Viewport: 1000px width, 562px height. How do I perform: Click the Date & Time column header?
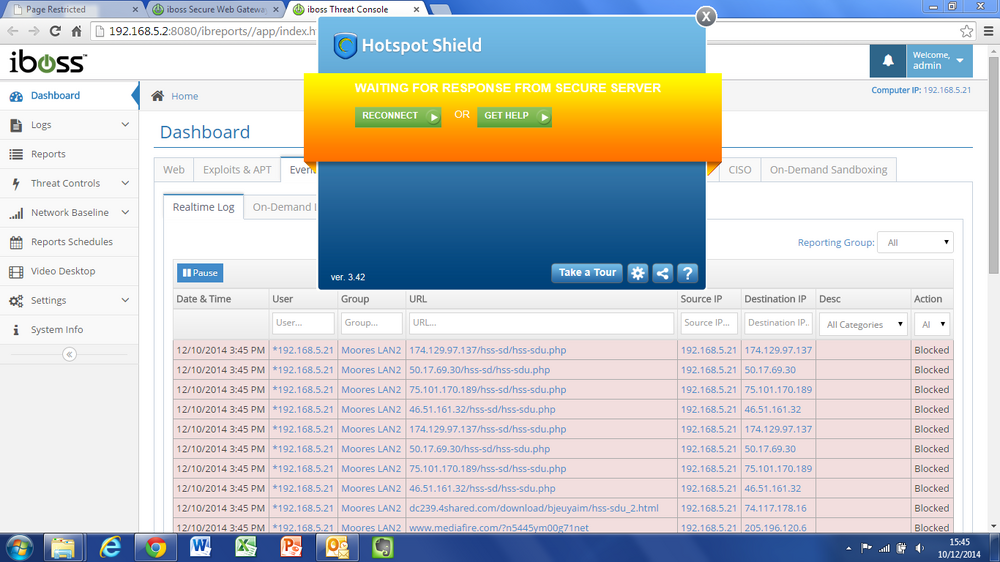[203, 299]
